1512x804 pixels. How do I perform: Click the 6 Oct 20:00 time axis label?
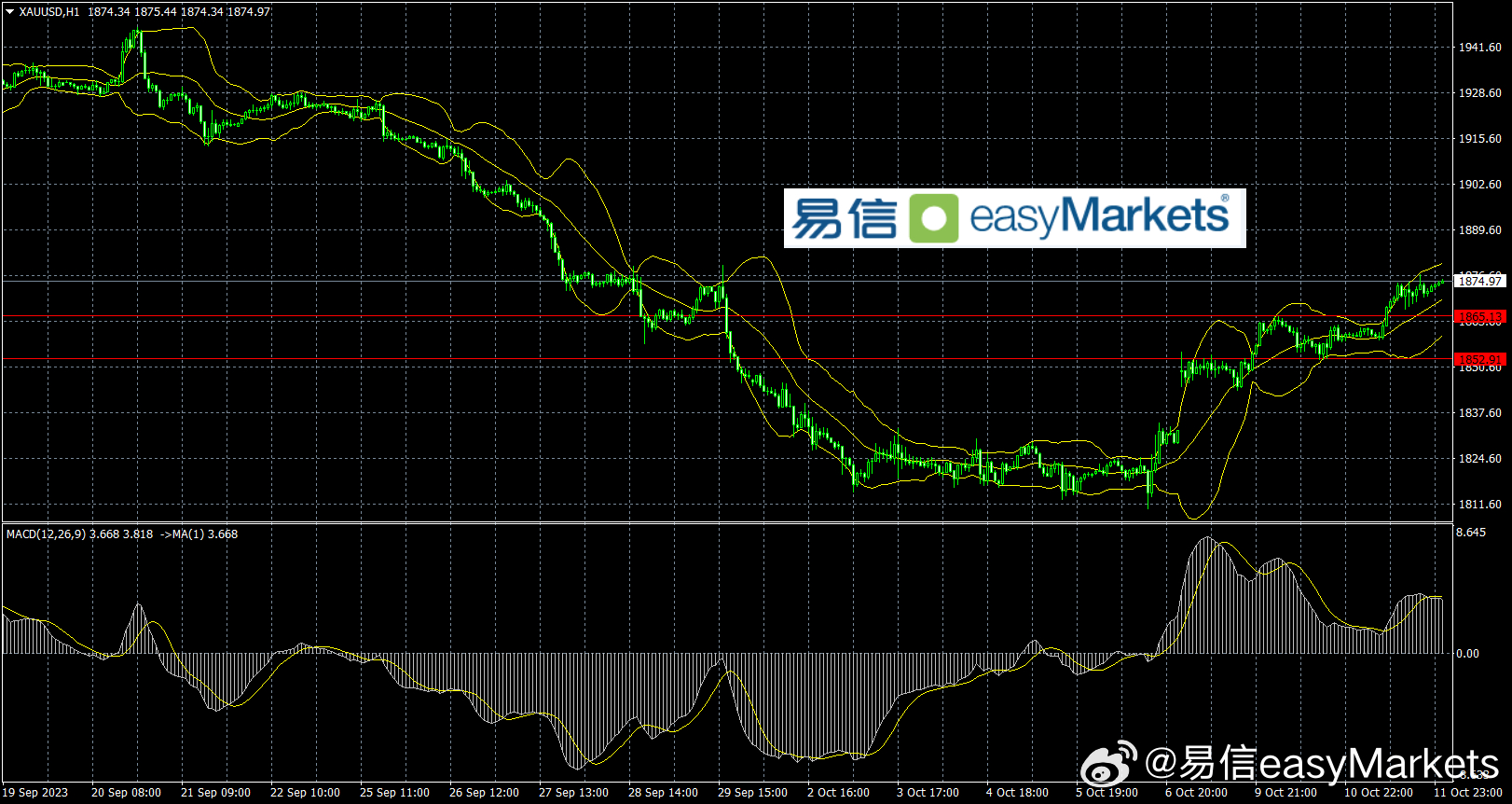[1196, 793]
